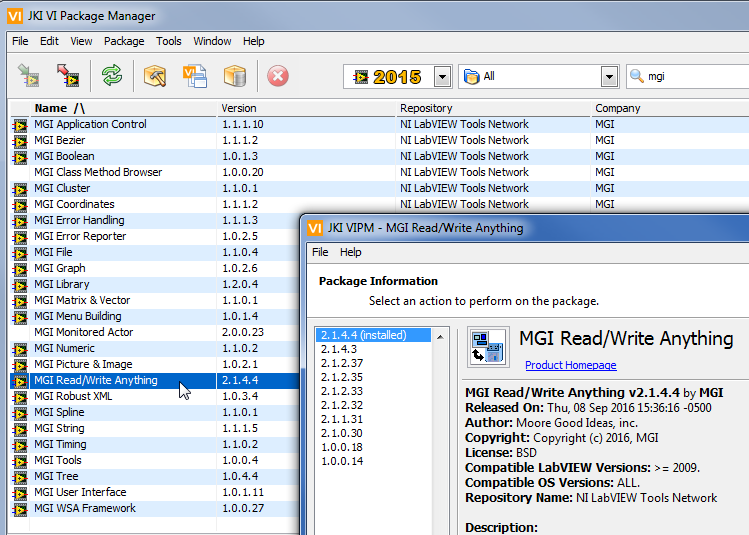
Task: Click the magnifier icon in search box
Action: pos(637,76)
